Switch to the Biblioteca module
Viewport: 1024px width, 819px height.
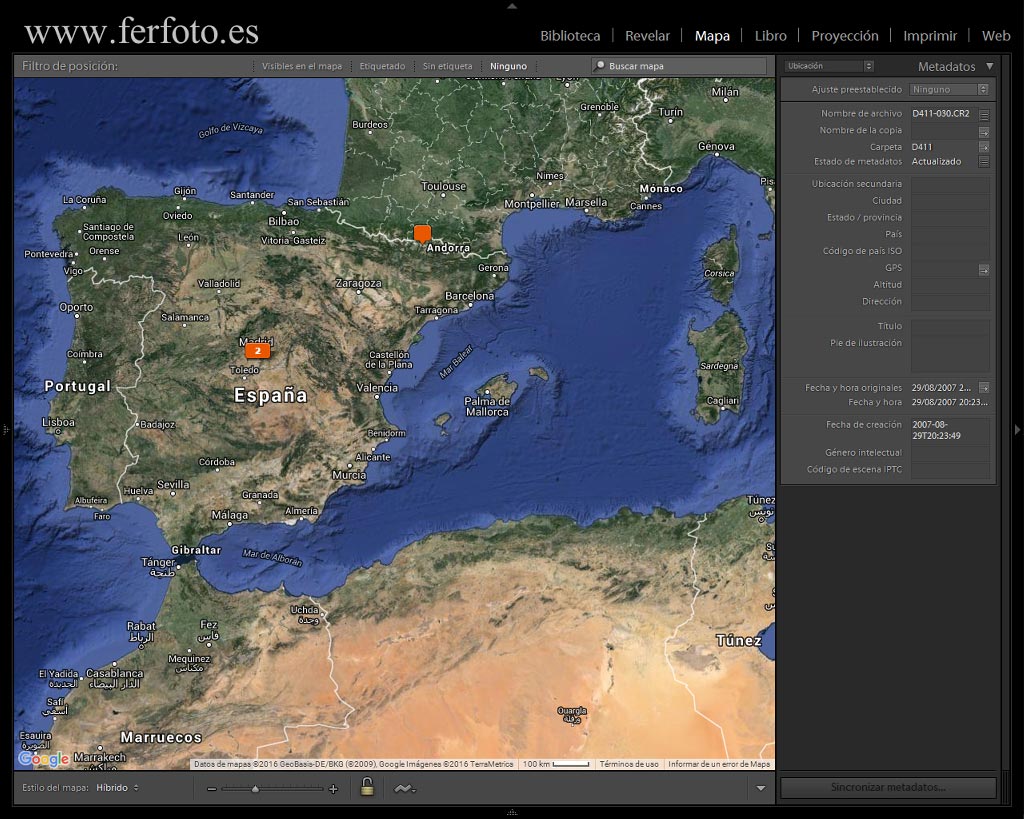570,36
